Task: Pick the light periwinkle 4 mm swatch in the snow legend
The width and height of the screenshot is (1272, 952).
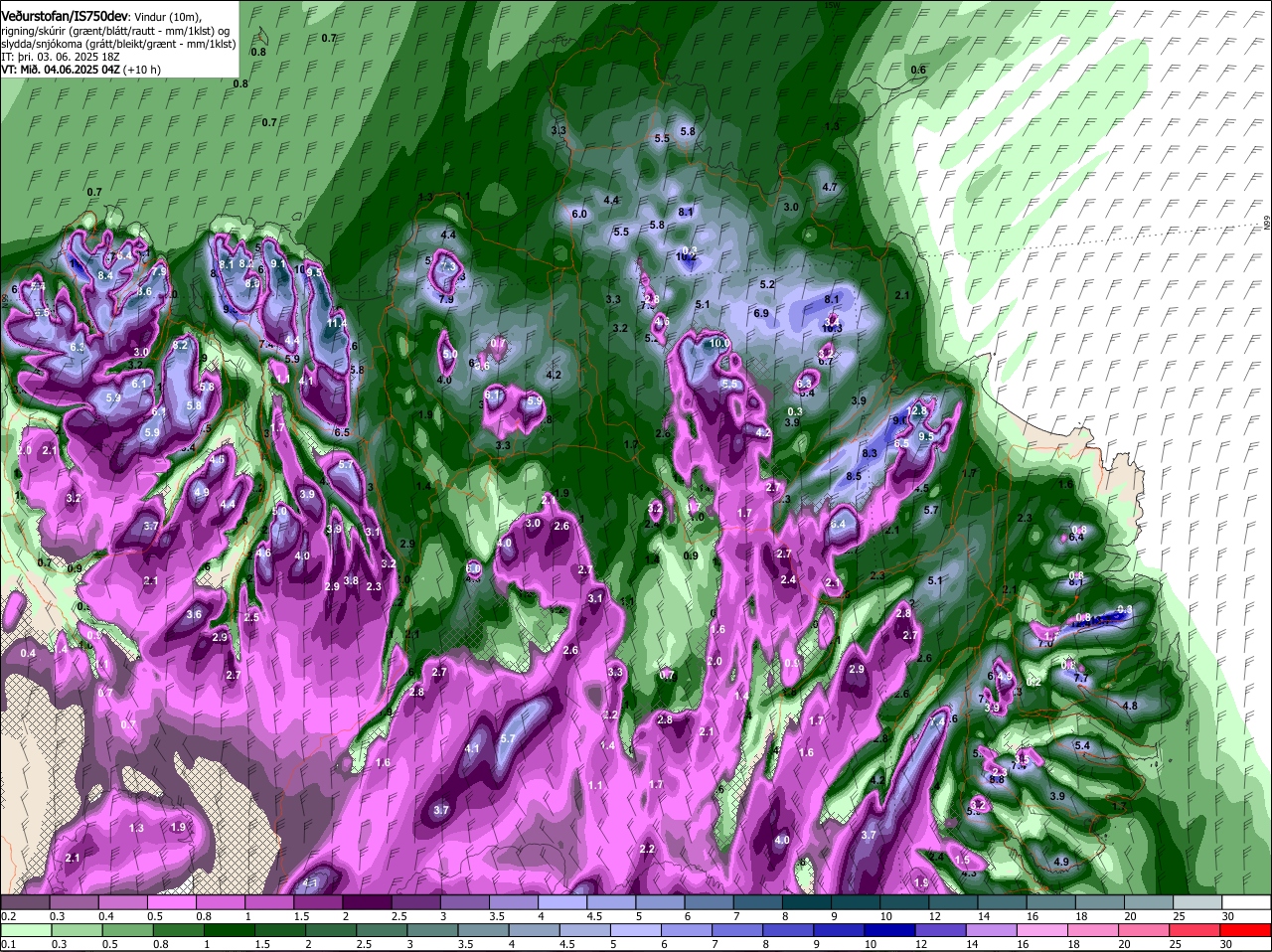Action: coord(562,902)
